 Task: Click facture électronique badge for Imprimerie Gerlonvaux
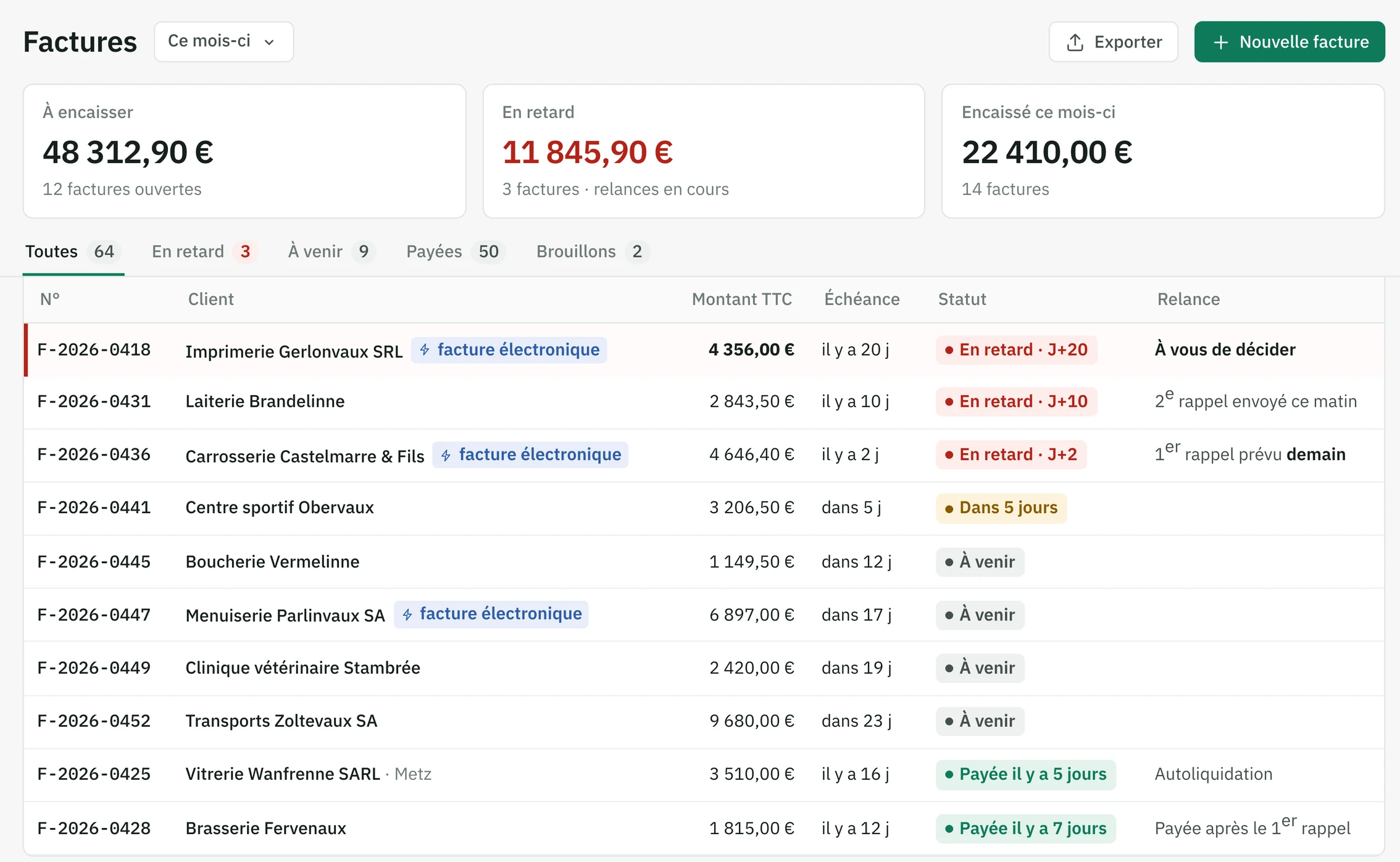point(509,350)
